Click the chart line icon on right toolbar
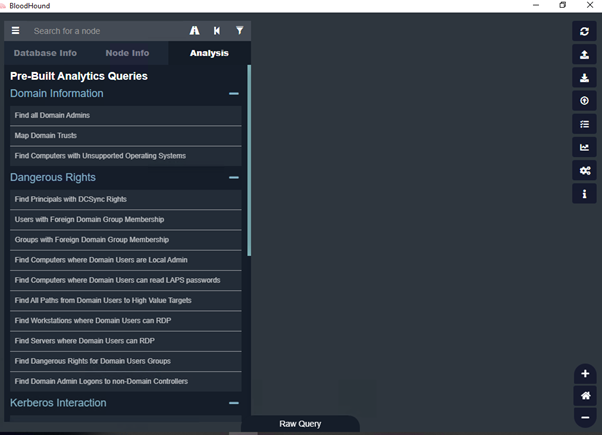This screenshot has width=602, height=435. click(x=585, y=148)
